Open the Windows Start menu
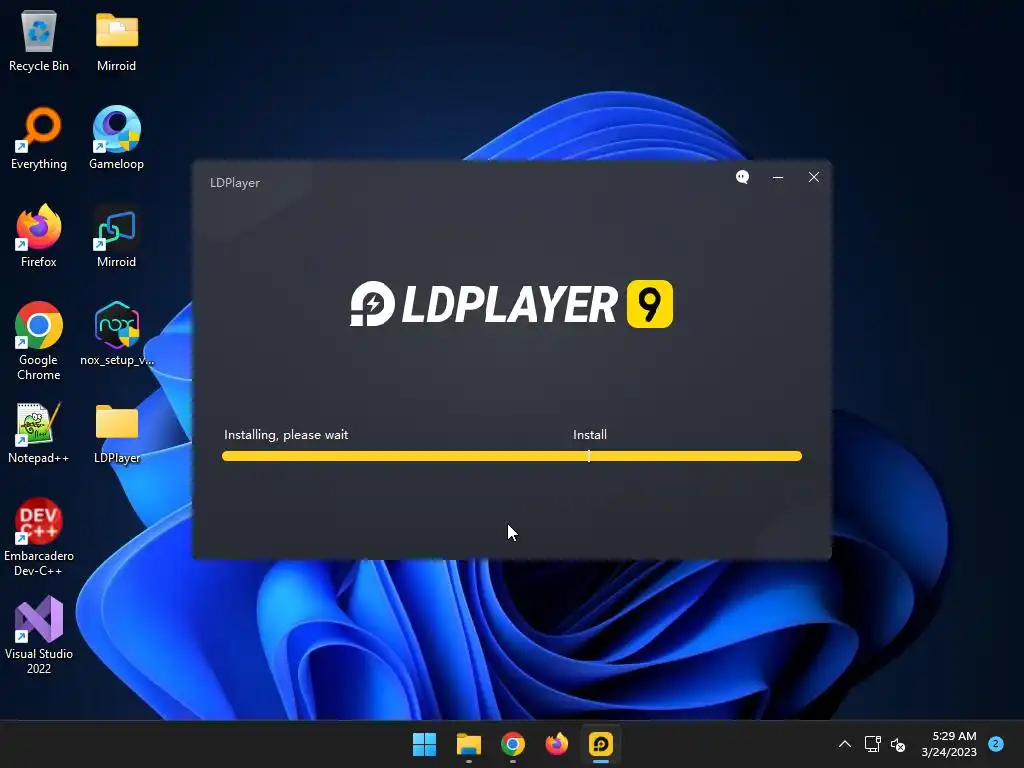This screenshot has height=768, width=1024. tap(424, 744)
